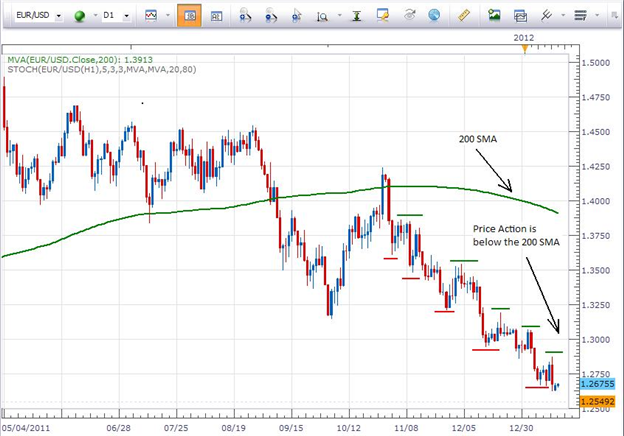624x436 pixels.
Task: Click the landscape picture icon
Action: click(x=494, y=16)
